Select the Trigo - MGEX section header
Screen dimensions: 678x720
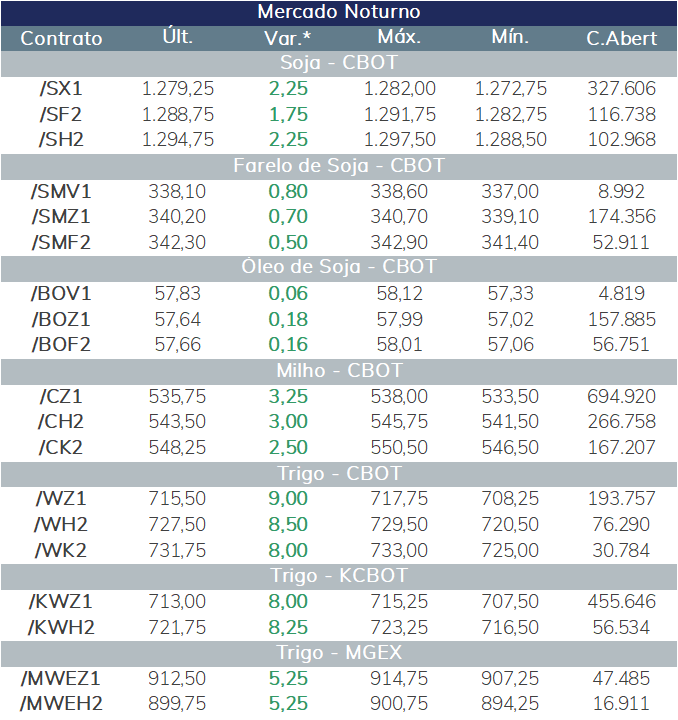[339, 653]
